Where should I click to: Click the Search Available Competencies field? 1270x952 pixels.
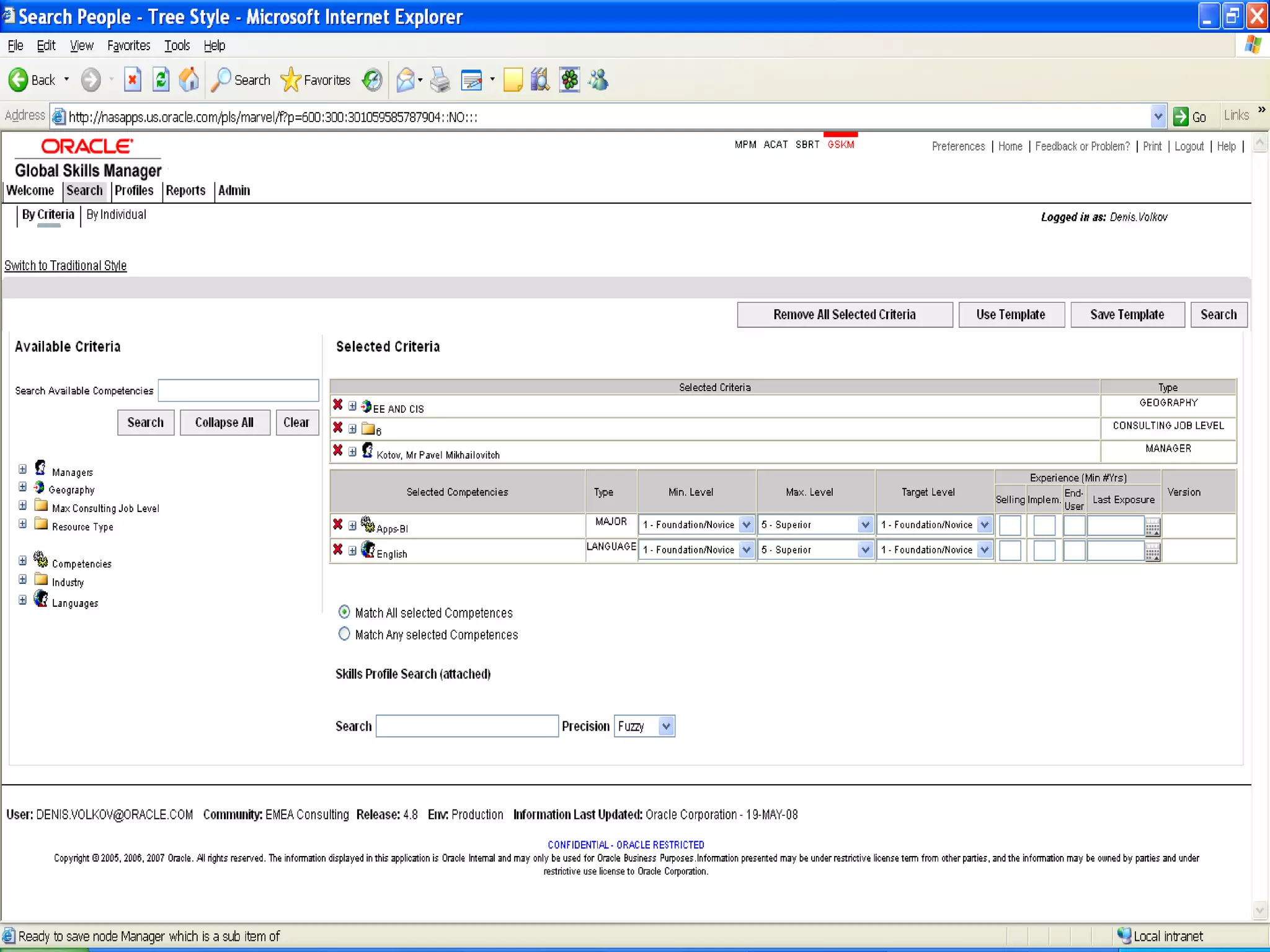point(238,390)
